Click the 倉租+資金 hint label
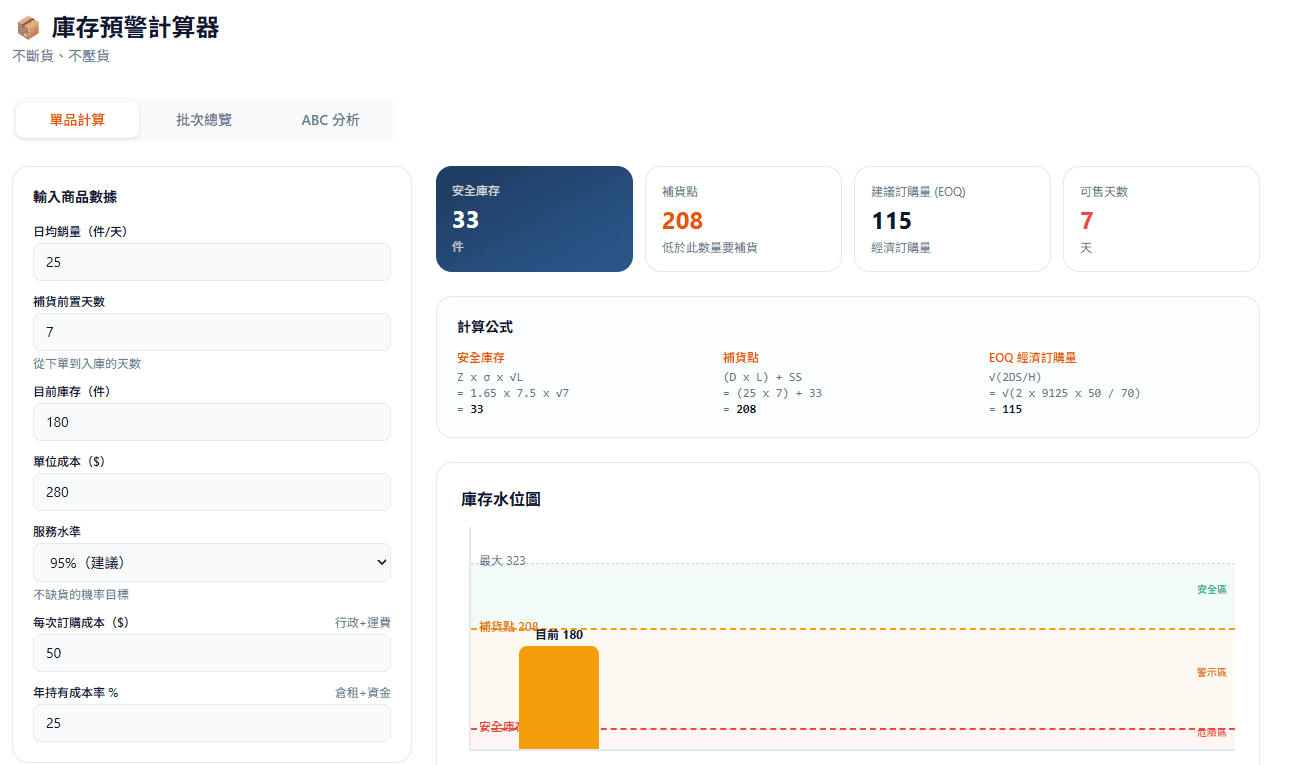 point(363,692)
